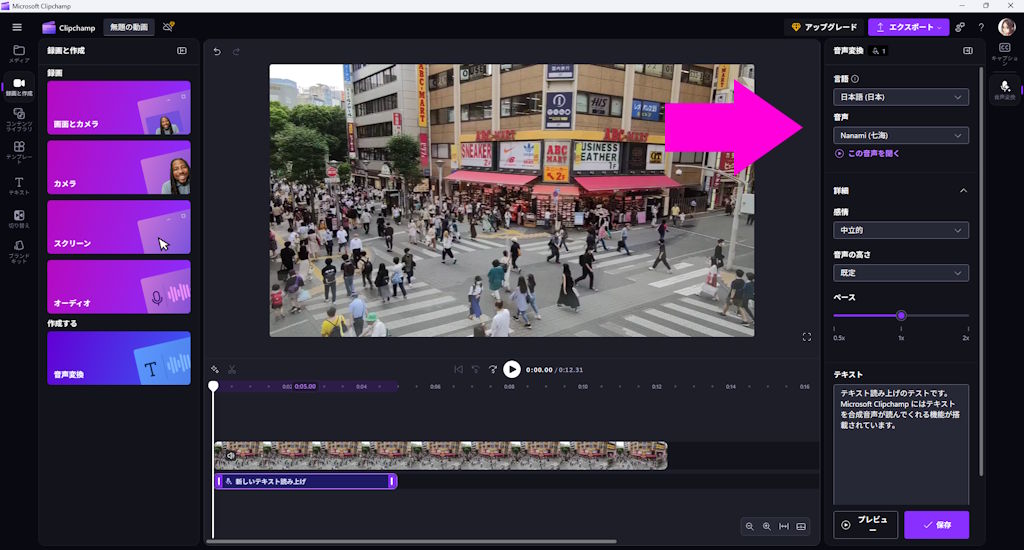Image resolution: width=1024 pixels, height=550 pixels.
Task: Click the cloud sync off icon
Action: (x=168, y=27)
